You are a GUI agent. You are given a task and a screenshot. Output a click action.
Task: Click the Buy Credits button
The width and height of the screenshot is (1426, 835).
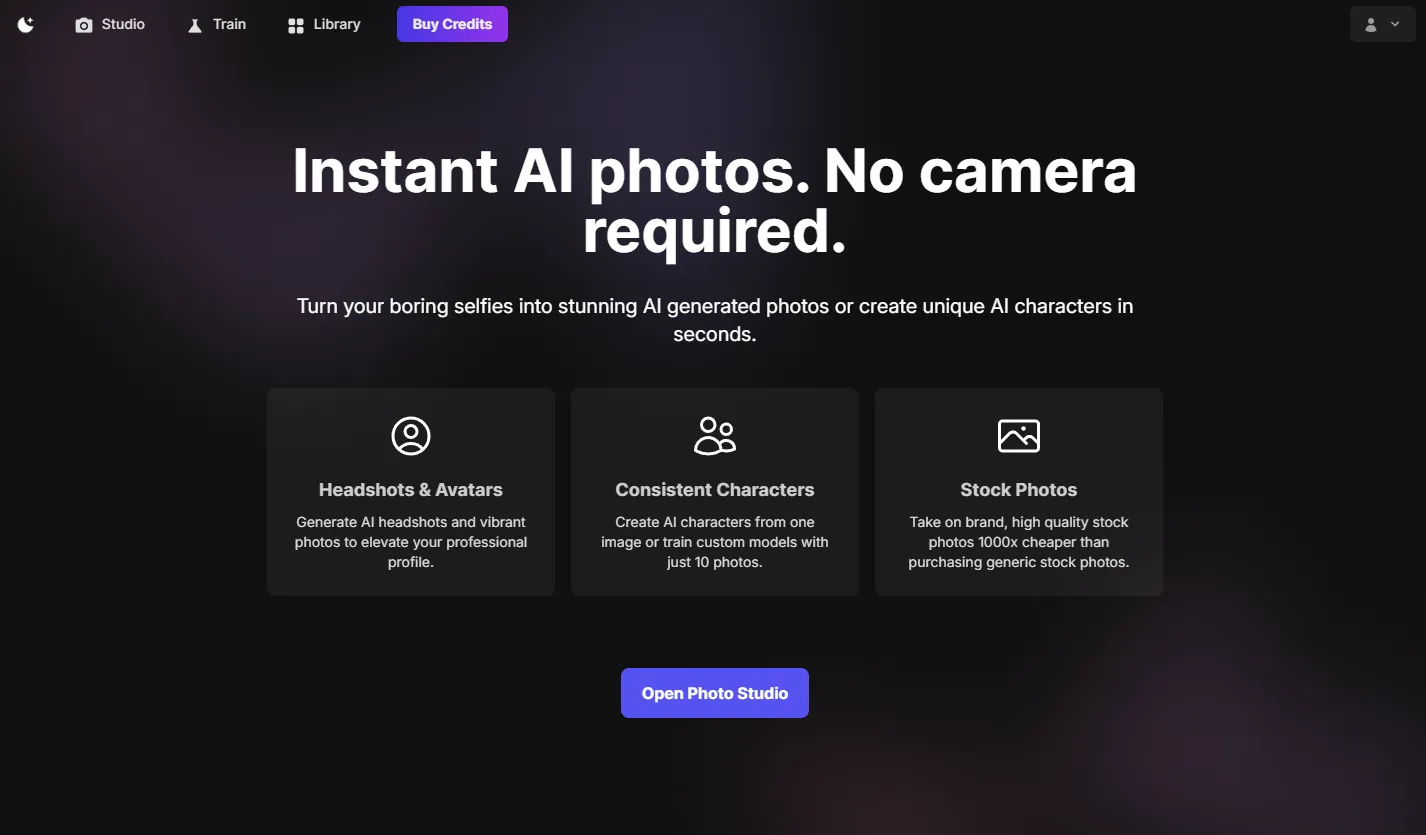[452, 23]
